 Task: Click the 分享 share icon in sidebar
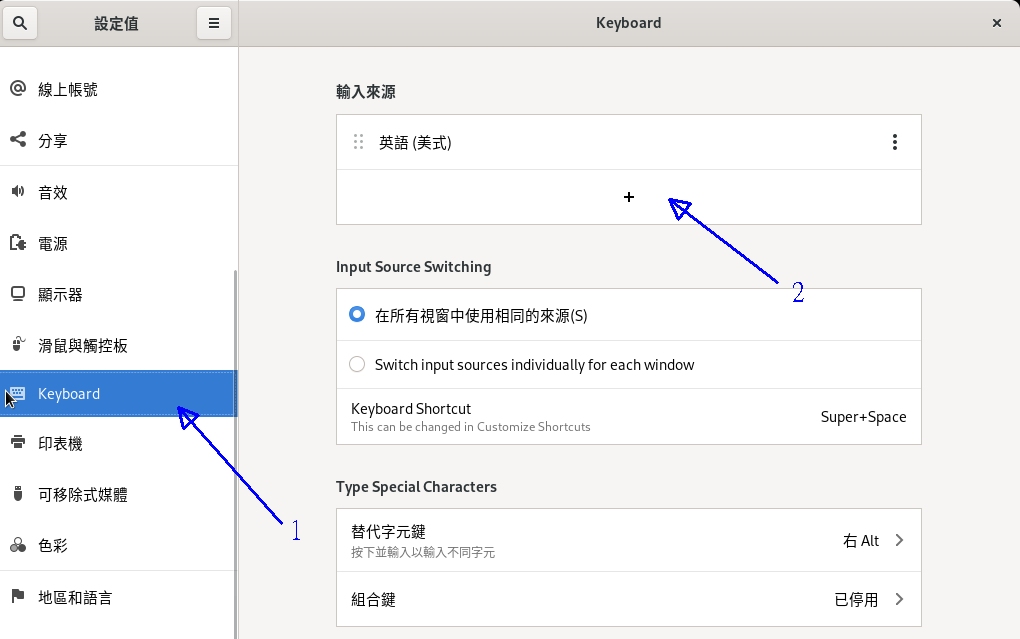coord(17,140)
